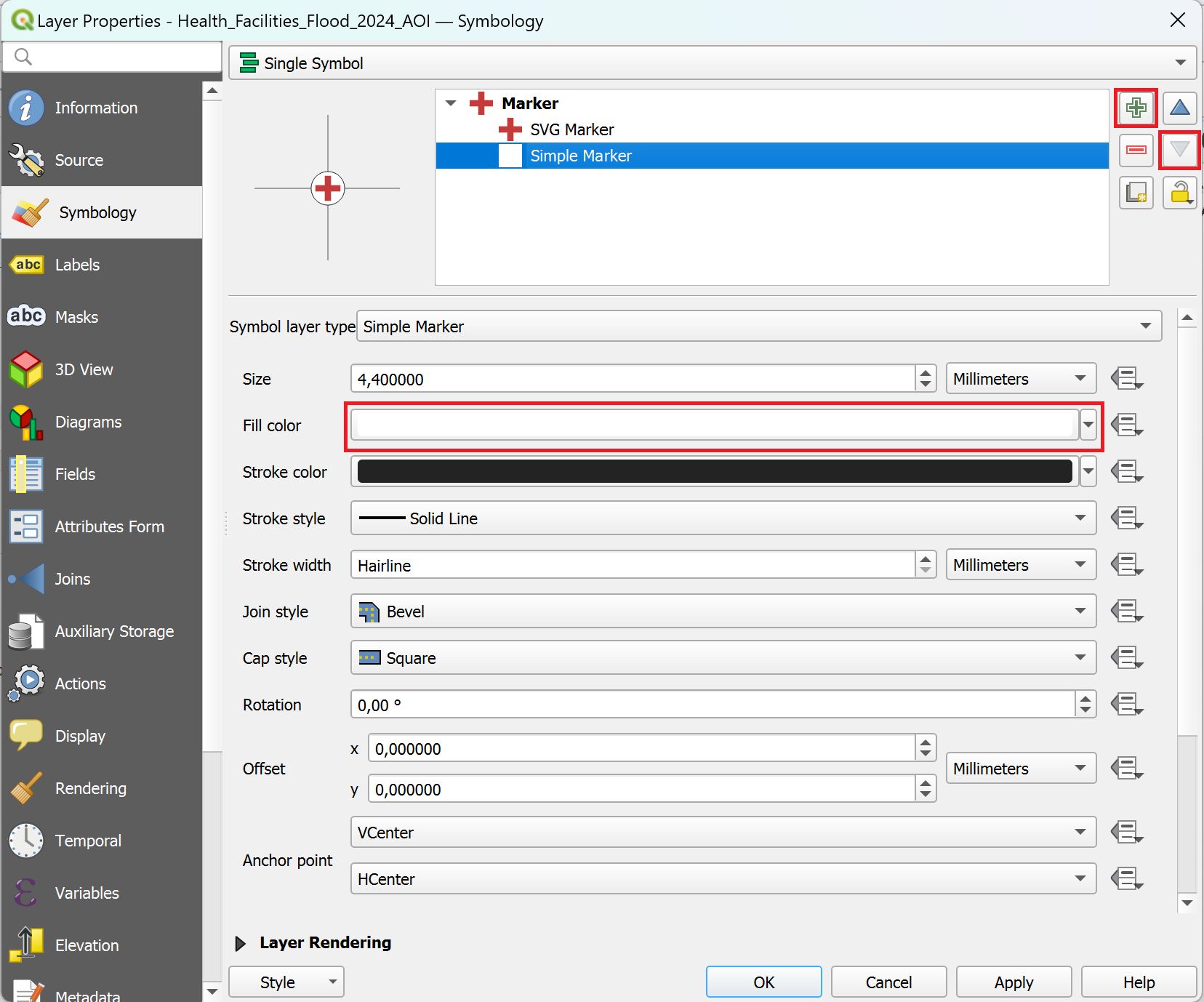Click the Size value input field
1204x1002 pixels.
click(x=633, y=379)
